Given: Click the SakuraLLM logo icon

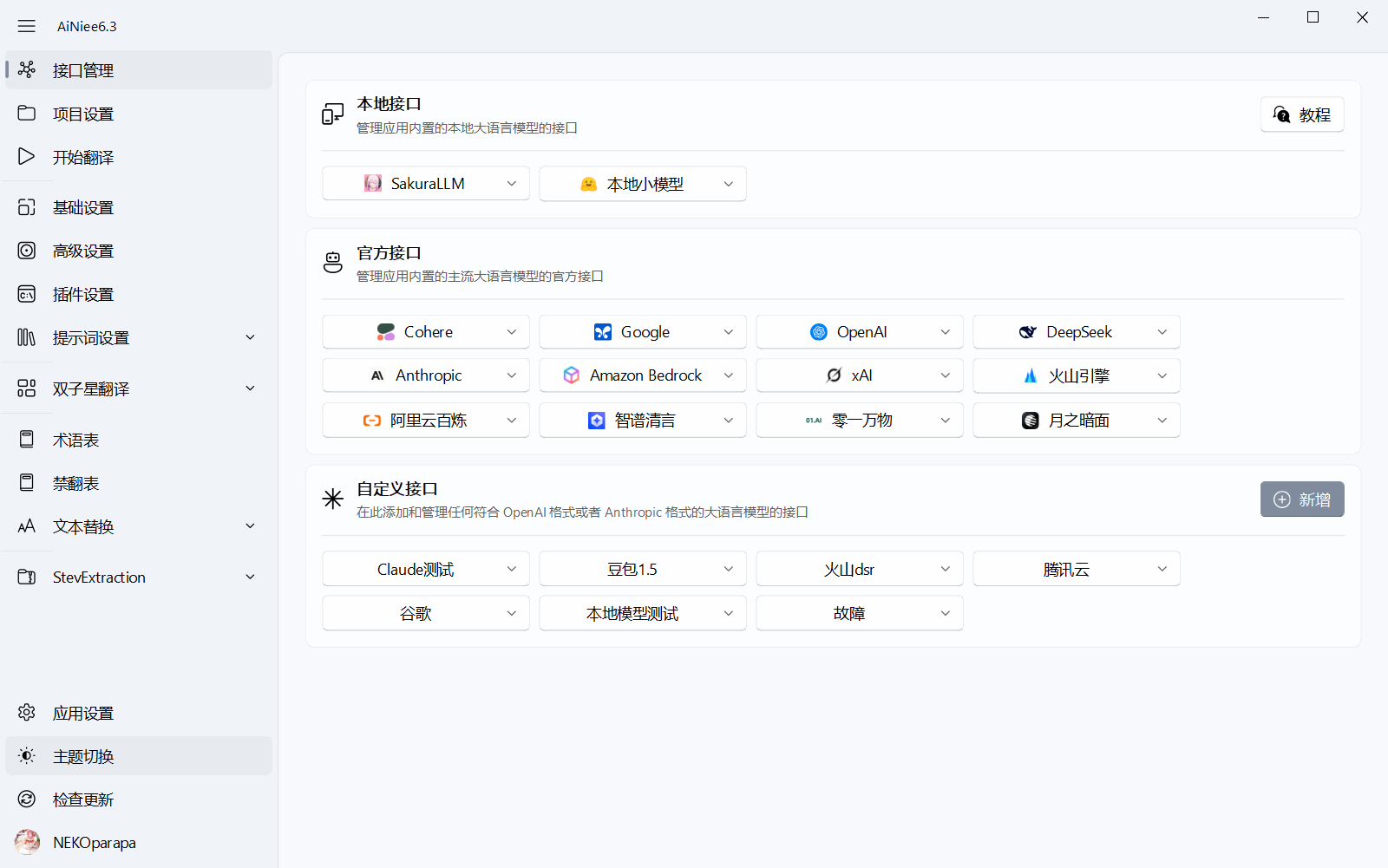Looking at the screenshot, I should click(x=373, y=183).
